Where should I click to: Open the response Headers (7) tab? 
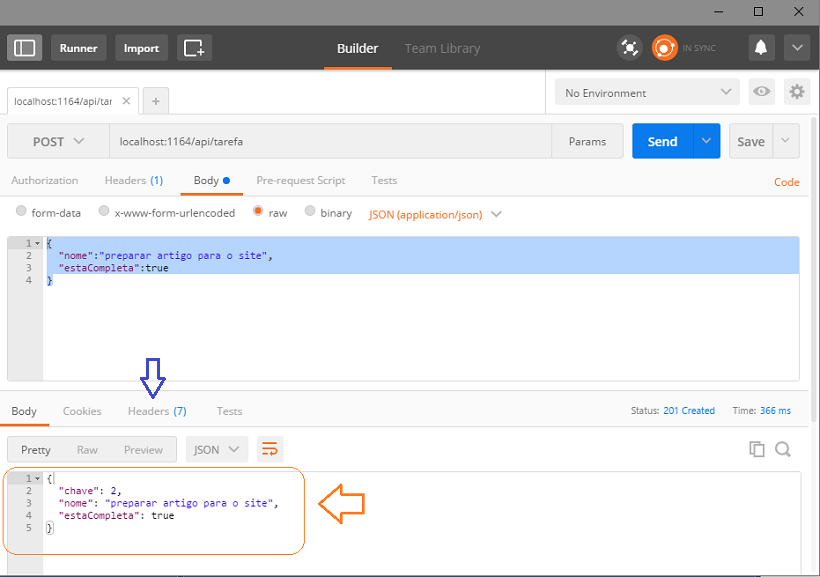click(x=156, y=411)
